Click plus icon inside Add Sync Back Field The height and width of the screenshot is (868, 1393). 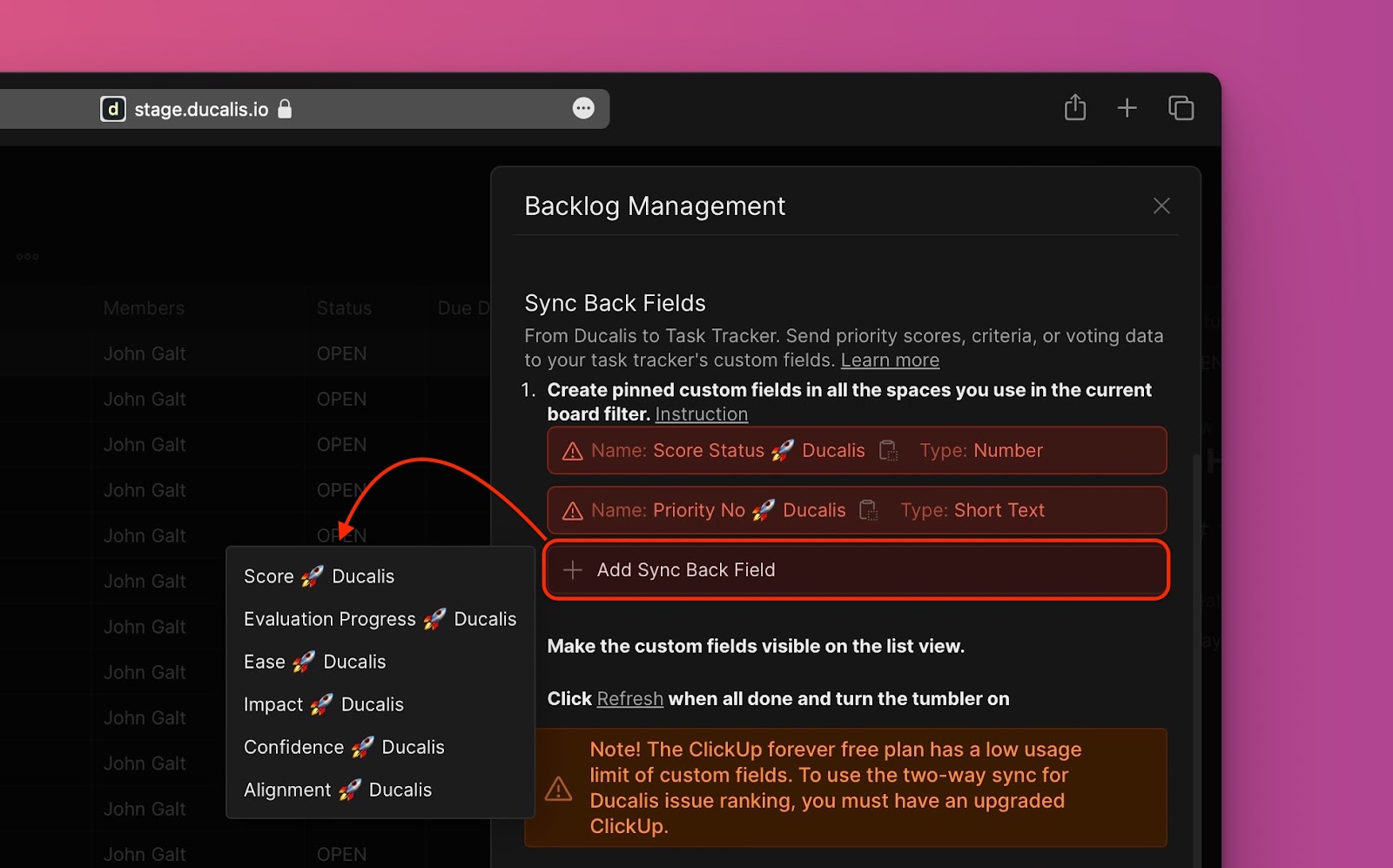click(572, 569)
